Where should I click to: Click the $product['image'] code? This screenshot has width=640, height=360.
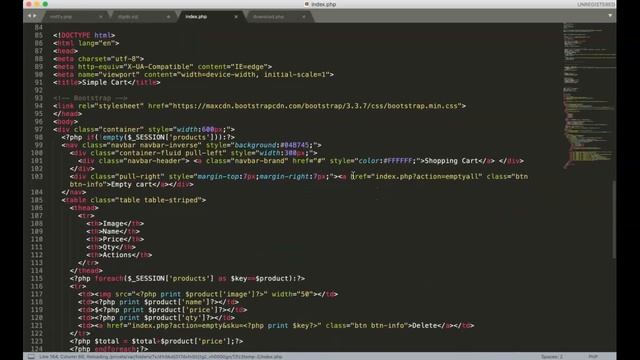click(218, 294)
